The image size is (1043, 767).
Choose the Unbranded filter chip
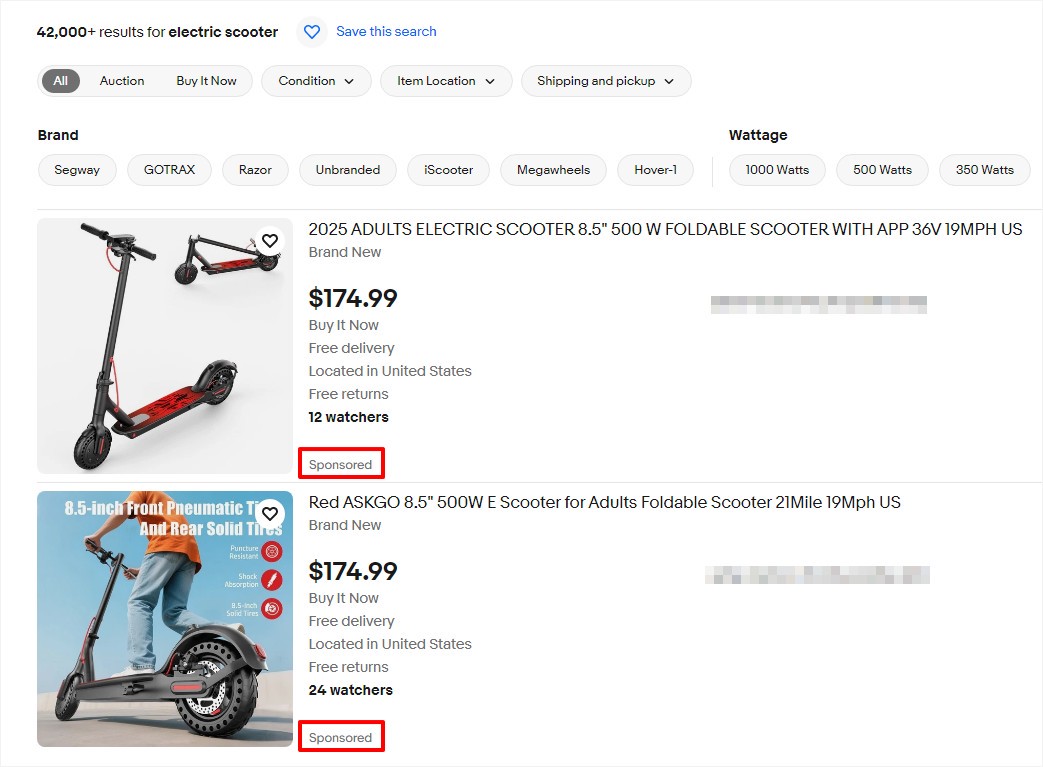coord(347,170)
